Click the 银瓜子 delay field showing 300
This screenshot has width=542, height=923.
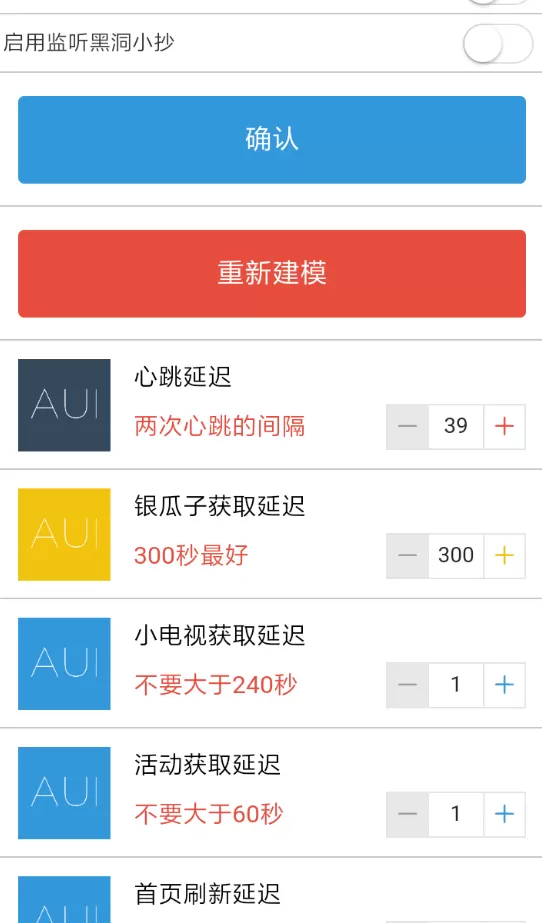[x=456, y=556]
